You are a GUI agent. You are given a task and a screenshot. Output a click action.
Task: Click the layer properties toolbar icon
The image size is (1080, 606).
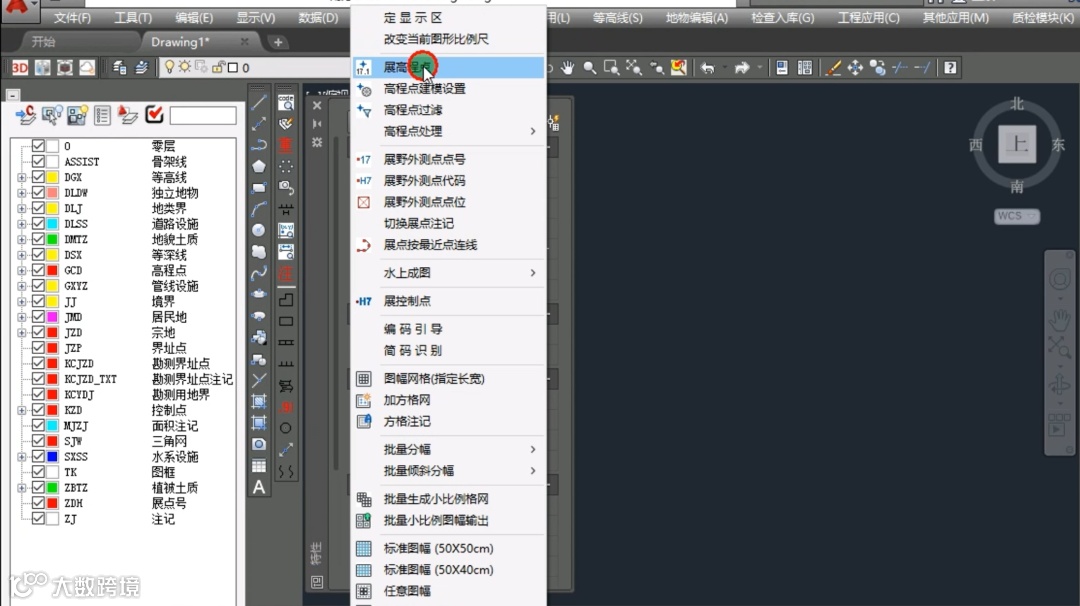119,67
